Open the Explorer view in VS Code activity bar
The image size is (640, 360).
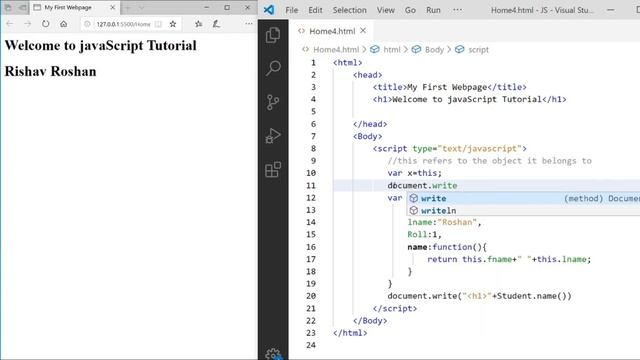tap(273, 35)
